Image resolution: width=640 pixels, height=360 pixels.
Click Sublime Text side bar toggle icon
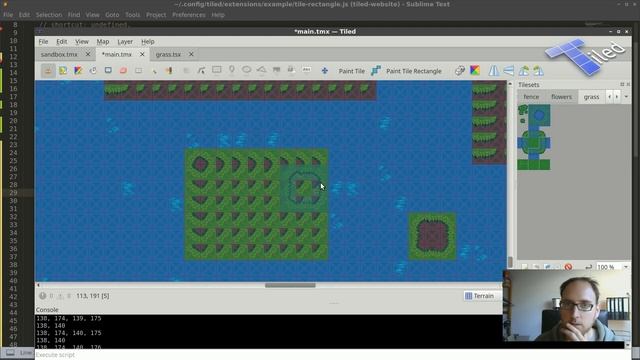coord(10,352)
